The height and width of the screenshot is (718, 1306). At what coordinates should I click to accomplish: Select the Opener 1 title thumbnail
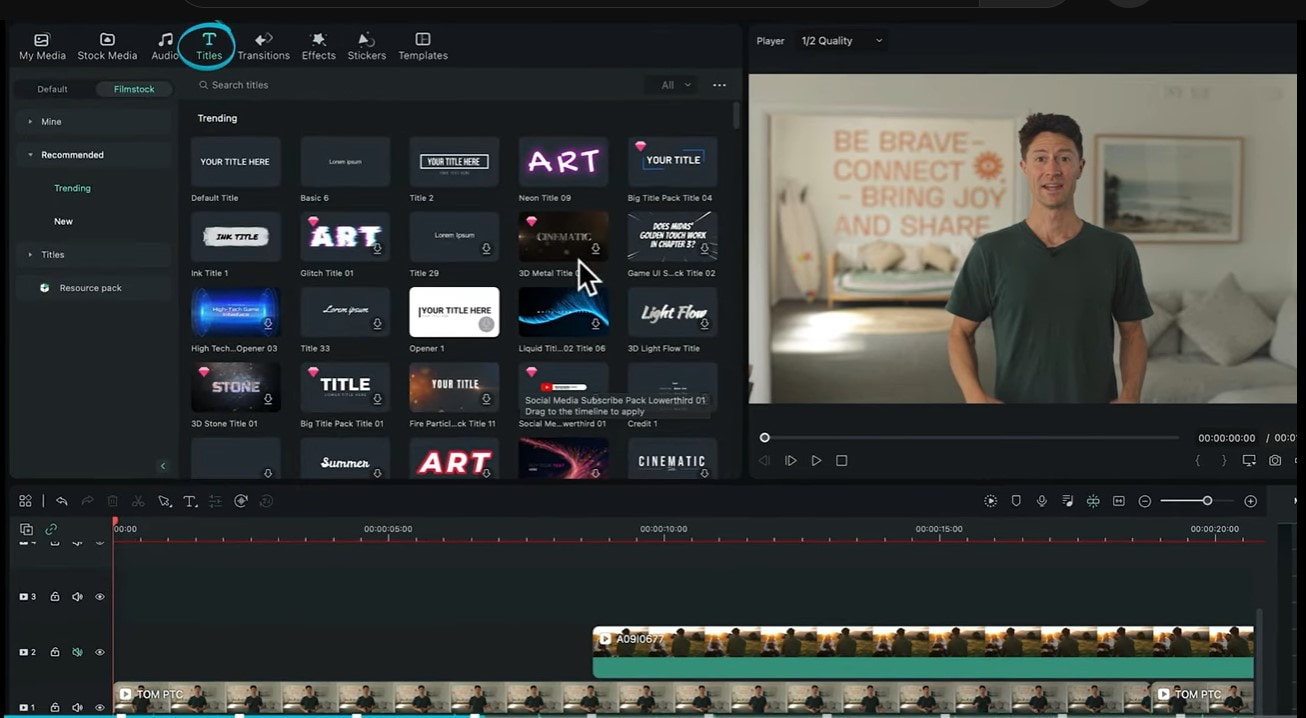coord(454,312)
